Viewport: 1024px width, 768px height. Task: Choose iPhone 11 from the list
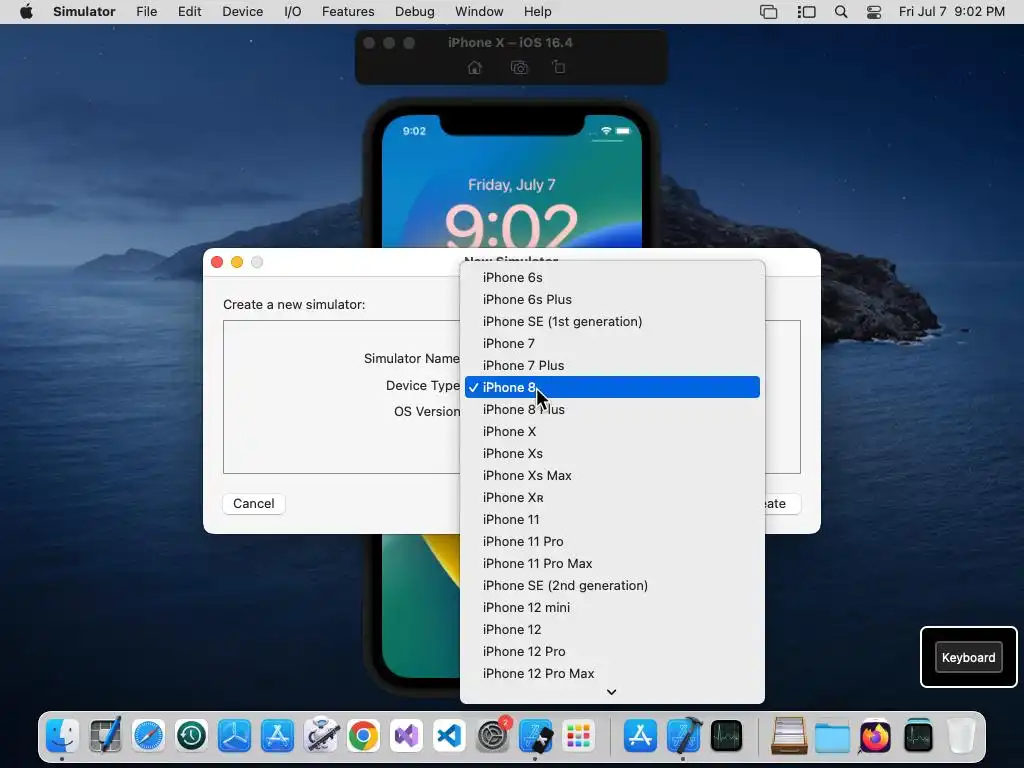click(612, 519)
